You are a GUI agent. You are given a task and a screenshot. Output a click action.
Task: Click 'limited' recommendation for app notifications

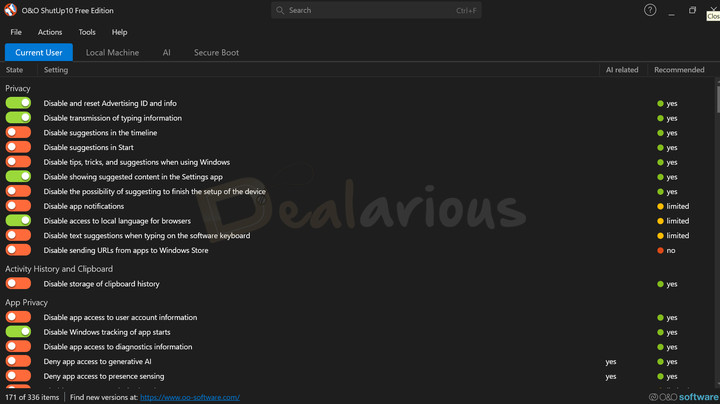point(673,206)
